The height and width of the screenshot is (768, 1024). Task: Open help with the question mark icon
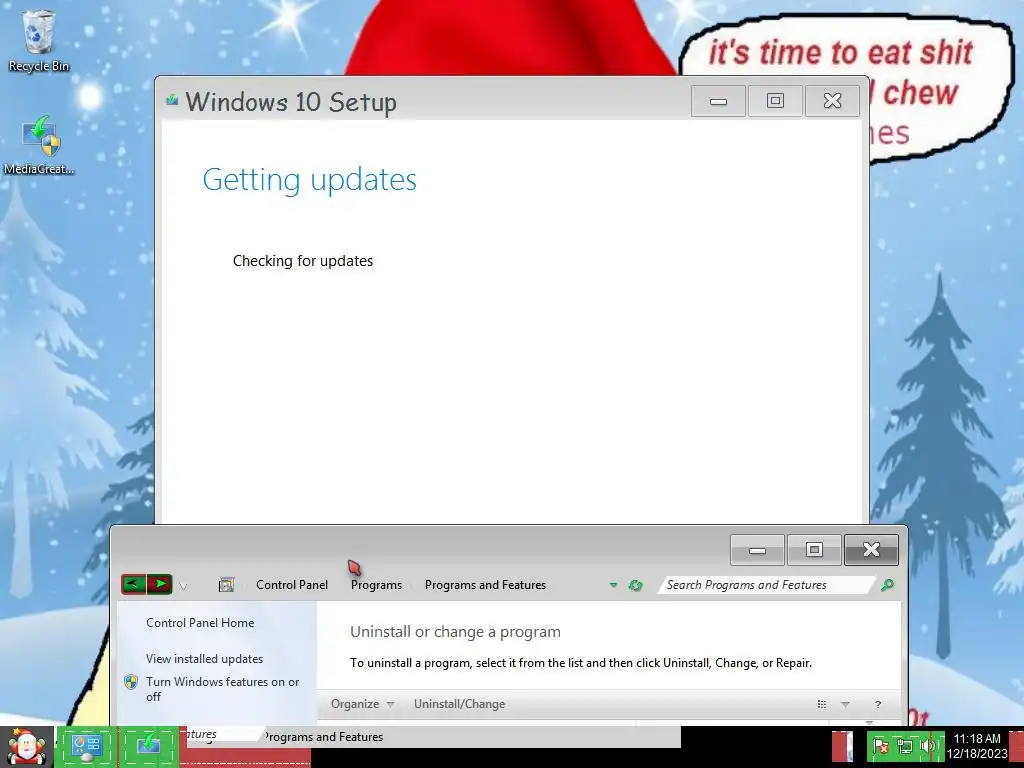point(878,704)
